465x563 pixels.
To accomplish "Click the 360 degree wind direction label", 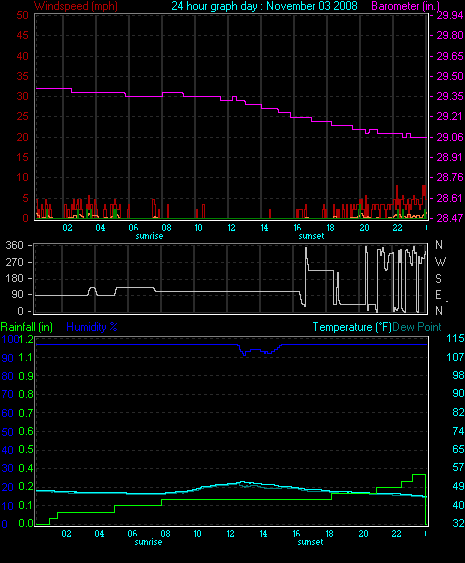I will click(14, 245).
